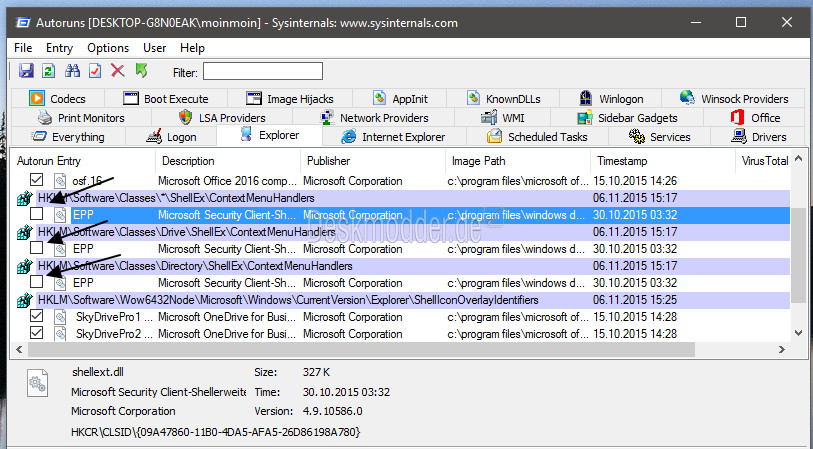Click the vertical scrollbar up arrow

[798, 159]
